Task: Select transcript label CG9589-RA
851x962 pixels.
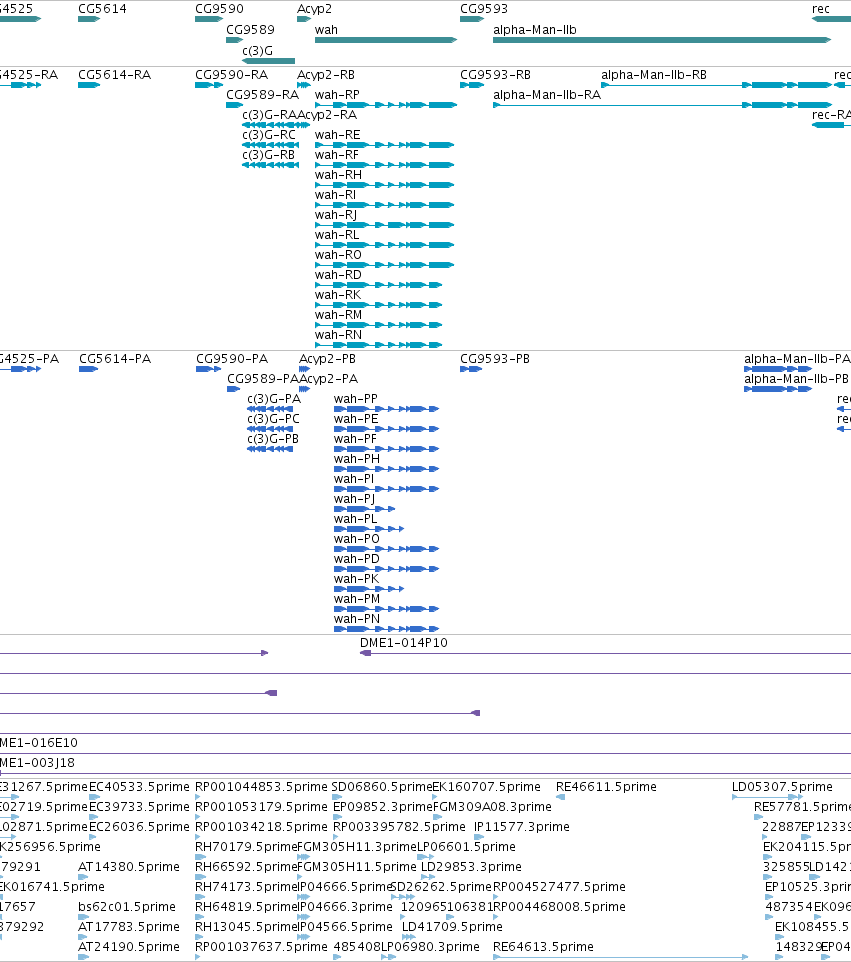Action: pos(263,95)
